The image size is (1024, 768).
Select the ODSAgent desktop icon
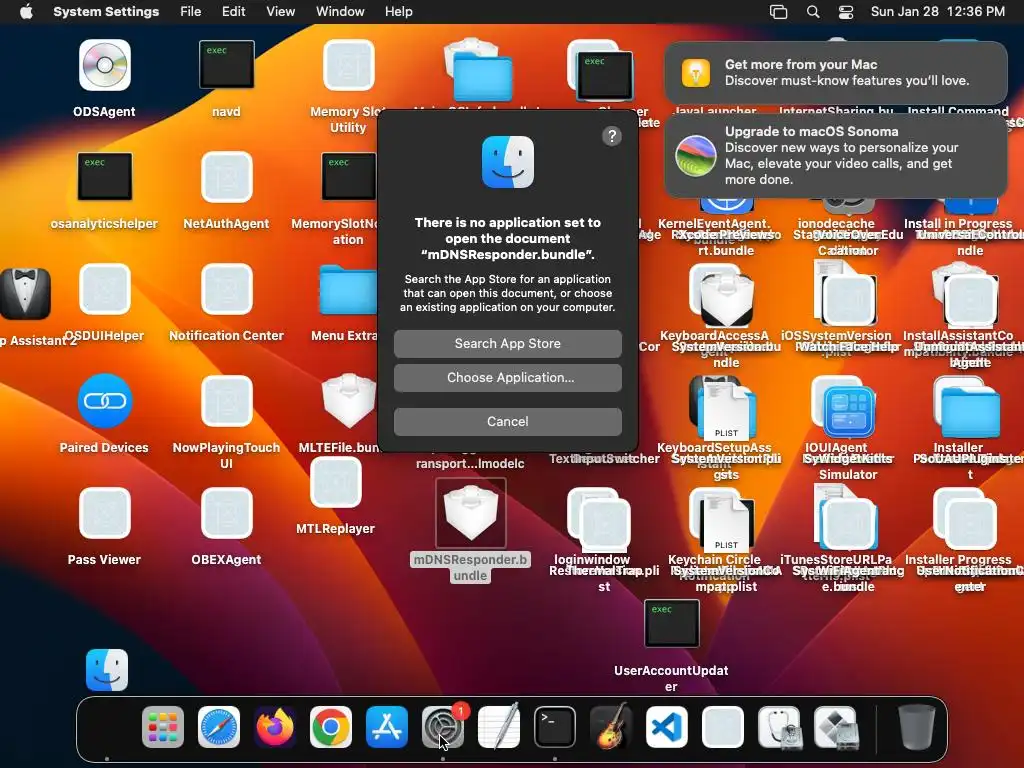click(x=104, y=65)
